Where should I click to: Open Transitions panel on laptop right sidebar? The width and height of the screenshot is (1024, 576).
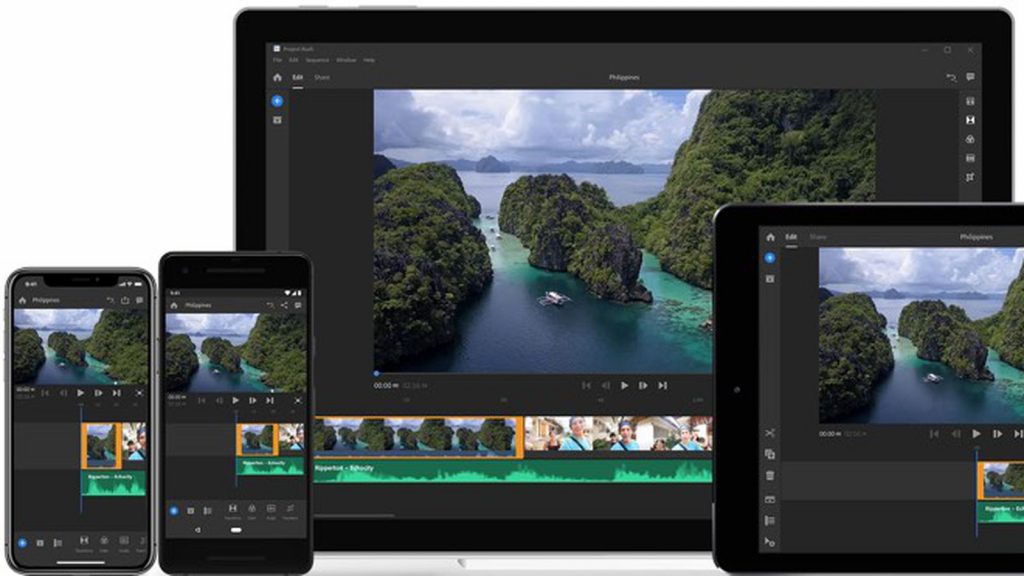(x=970, y=120)
